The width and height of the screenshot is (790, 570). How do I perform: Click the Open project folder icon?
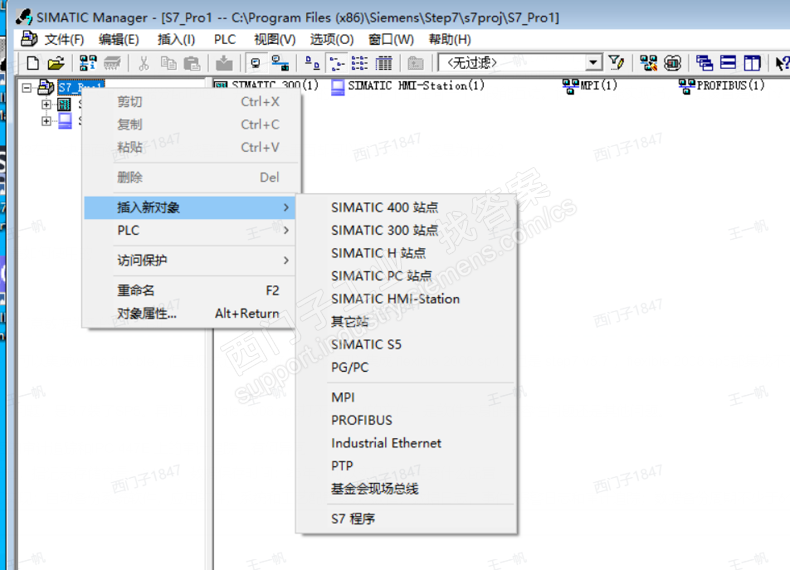click(x=56, y=63)
